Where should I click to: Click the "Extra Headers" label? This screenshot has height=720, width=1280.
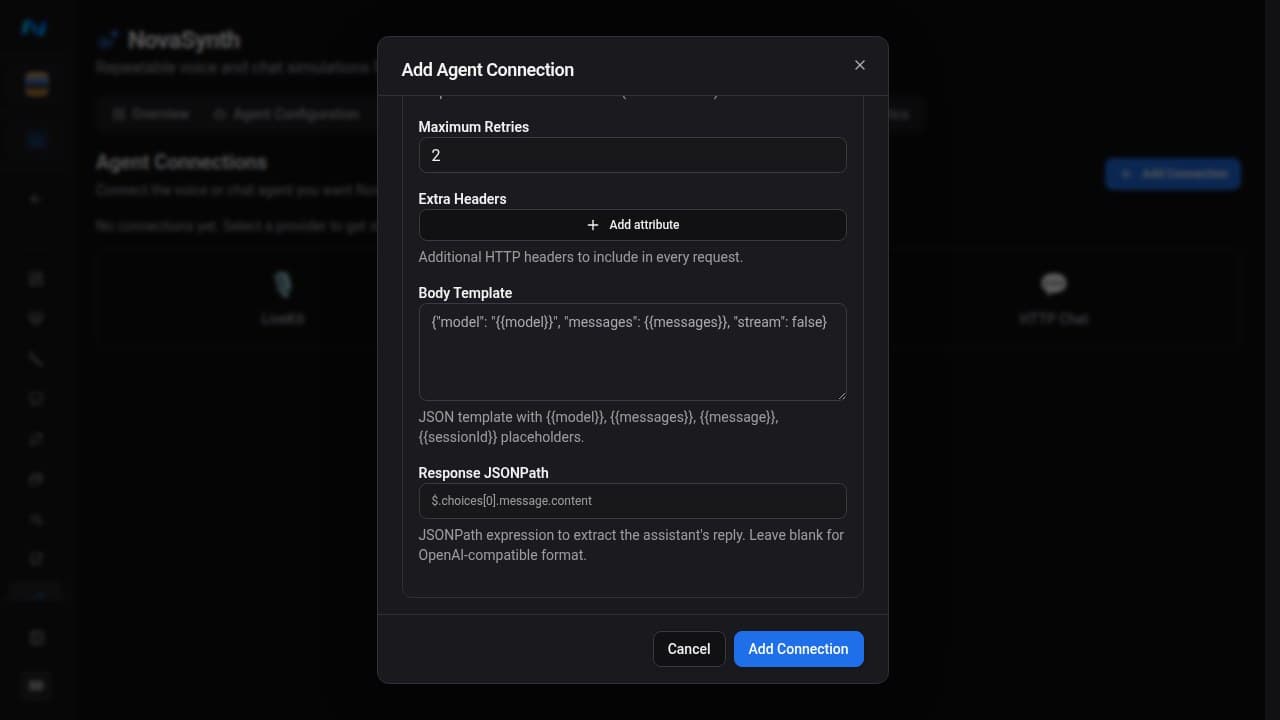[x=462, y=199]
